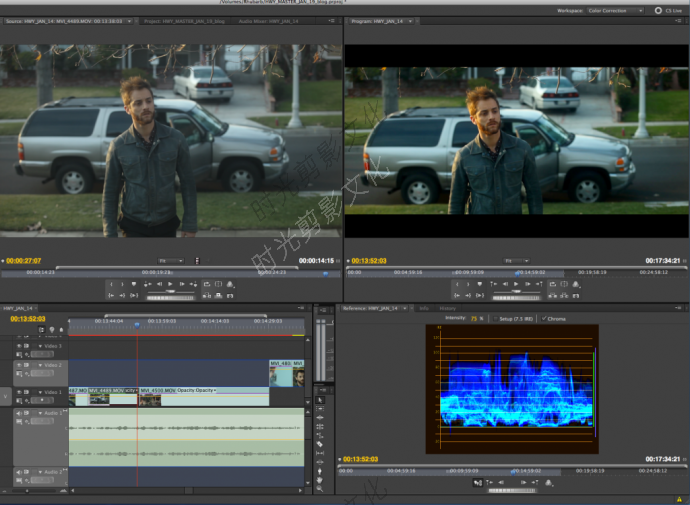The width and height of the screenshot is (690, 505).
Task: Collapse the Video 1 track
Action: 40,392
